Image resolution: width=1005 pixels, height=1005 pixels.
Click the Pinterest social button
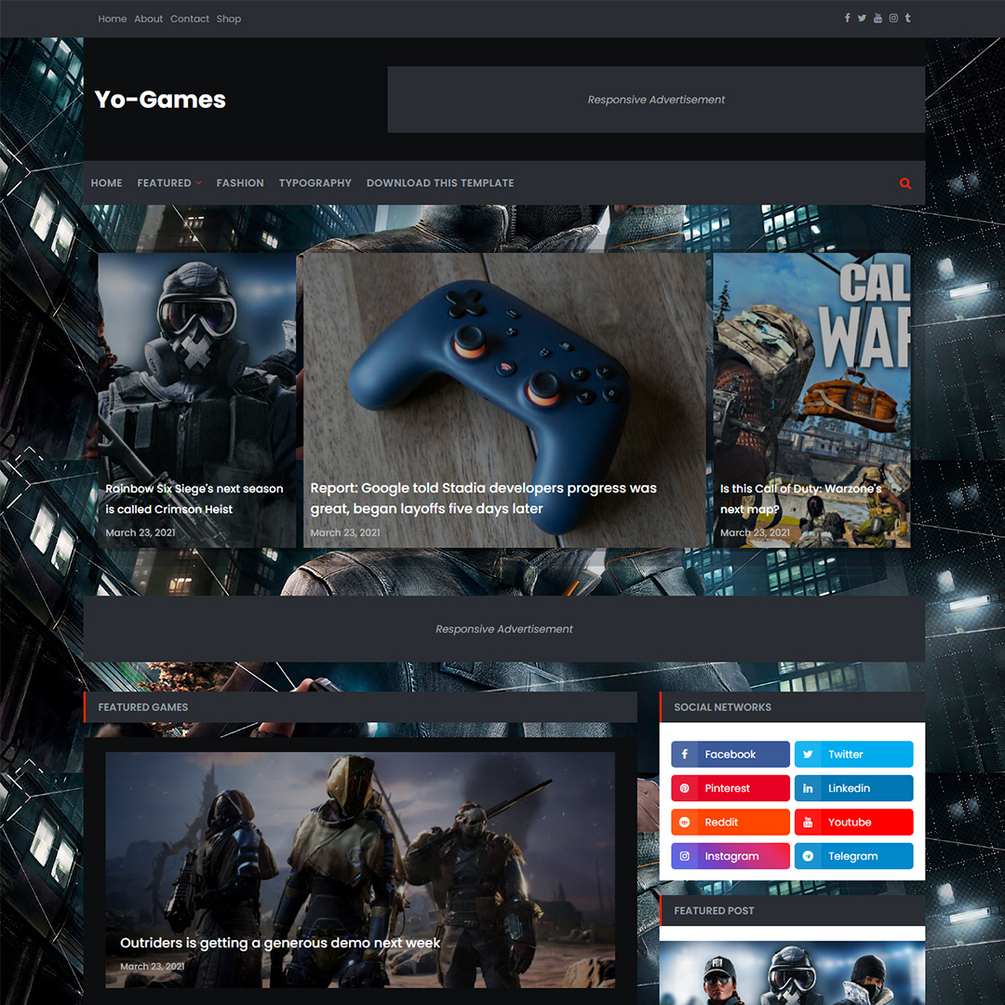tap(730, 788)
